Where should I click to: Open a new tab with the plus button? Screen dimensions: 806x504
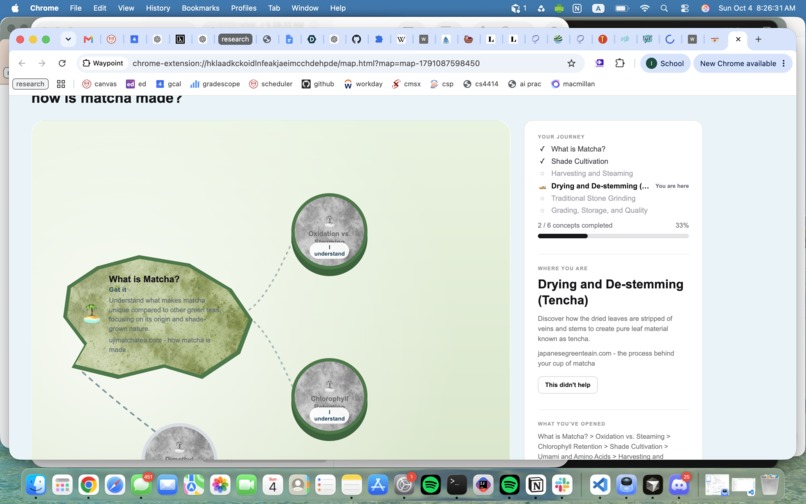[758, 39]
